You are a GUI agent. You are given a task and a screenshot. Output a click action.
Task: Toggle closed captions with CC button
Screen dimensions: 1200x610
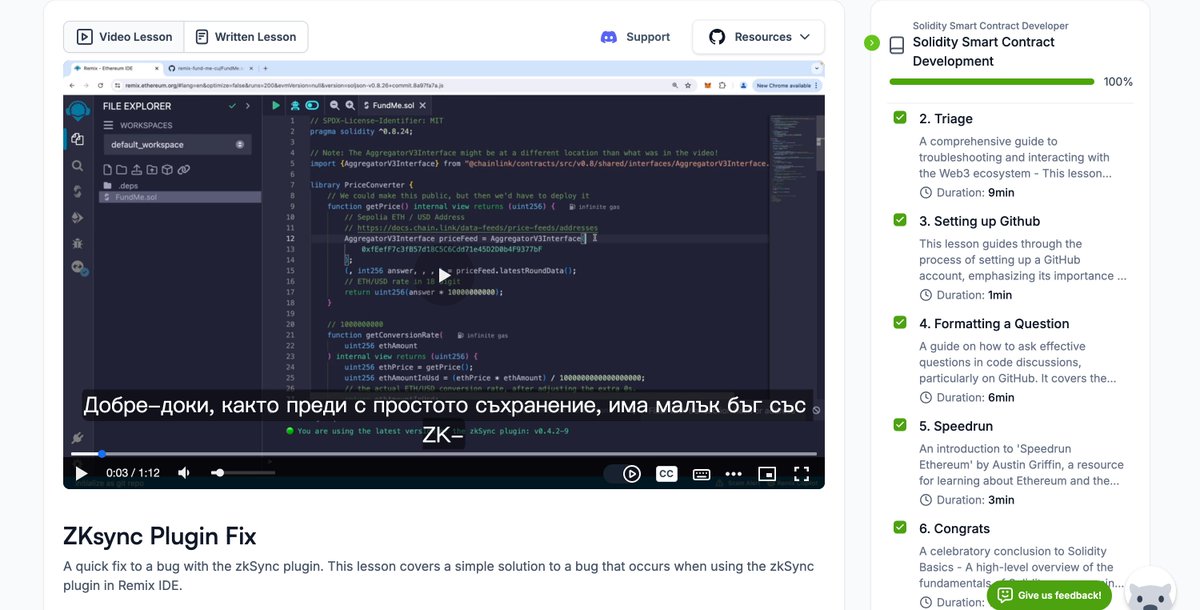(x=666, y=474)
